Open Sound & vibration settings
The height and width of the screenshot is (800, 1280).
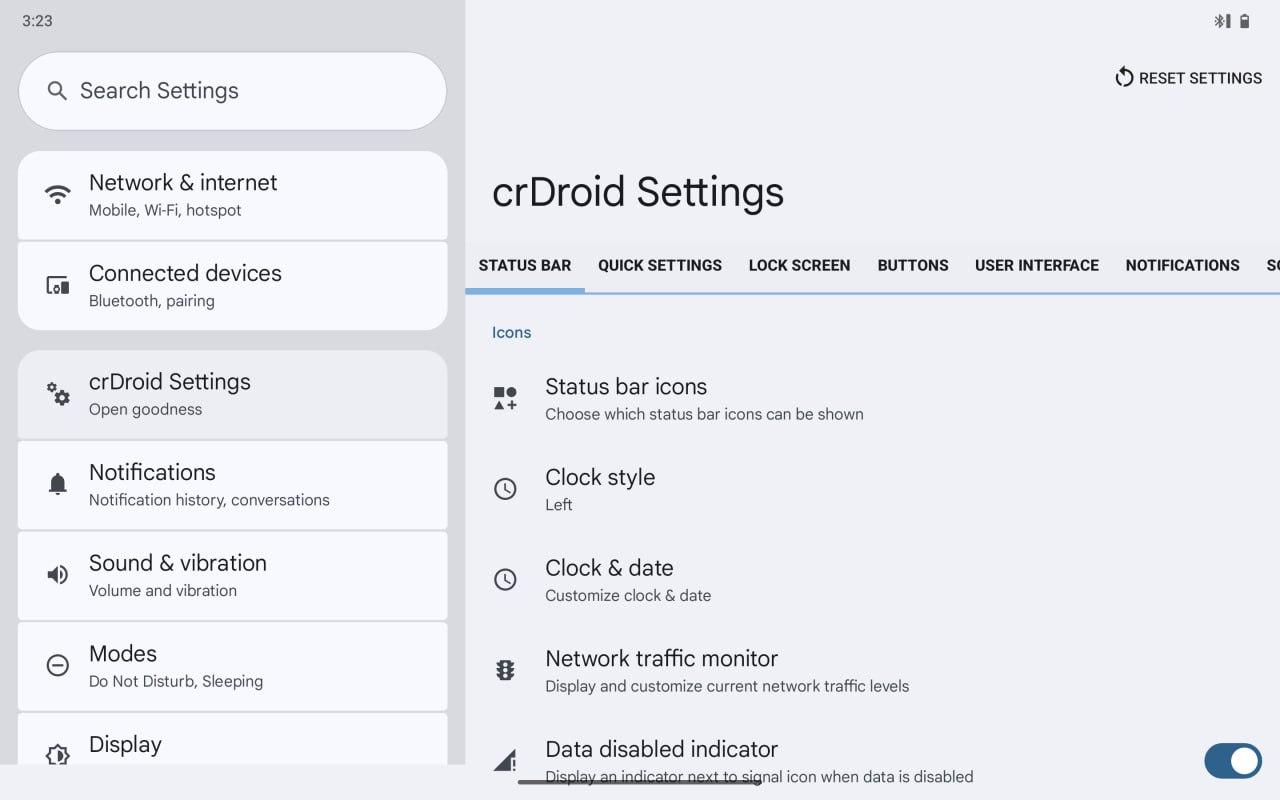[x=233, y=576]
